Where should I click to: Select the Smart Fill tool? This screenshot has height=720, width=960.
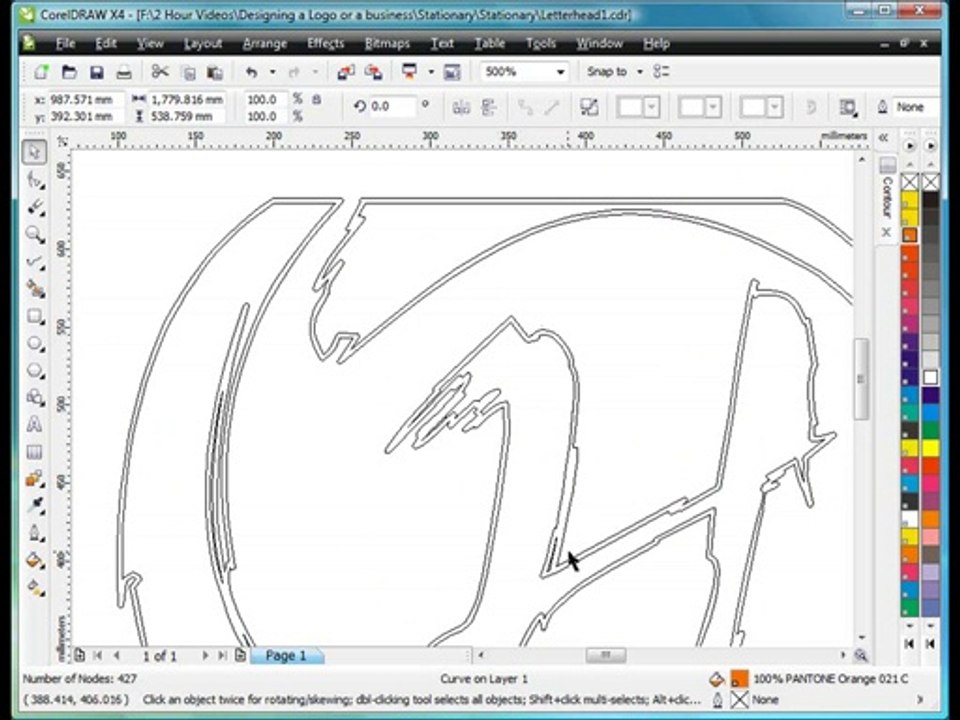[x=35, y=288]
